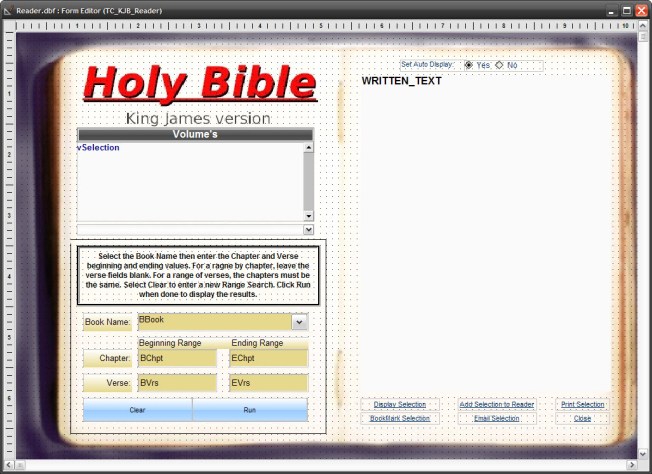The width and height of the screenshot is (652, 474).
Task: Click the Display Selection link
Action: (399, 405)
